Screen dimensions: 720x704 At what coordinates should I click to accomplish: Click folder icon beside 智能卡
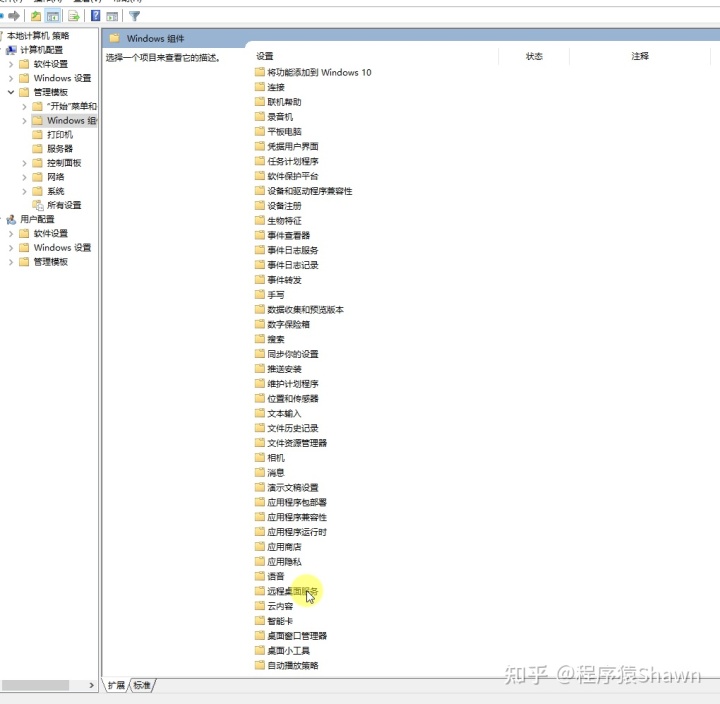[x=260, y=620]
